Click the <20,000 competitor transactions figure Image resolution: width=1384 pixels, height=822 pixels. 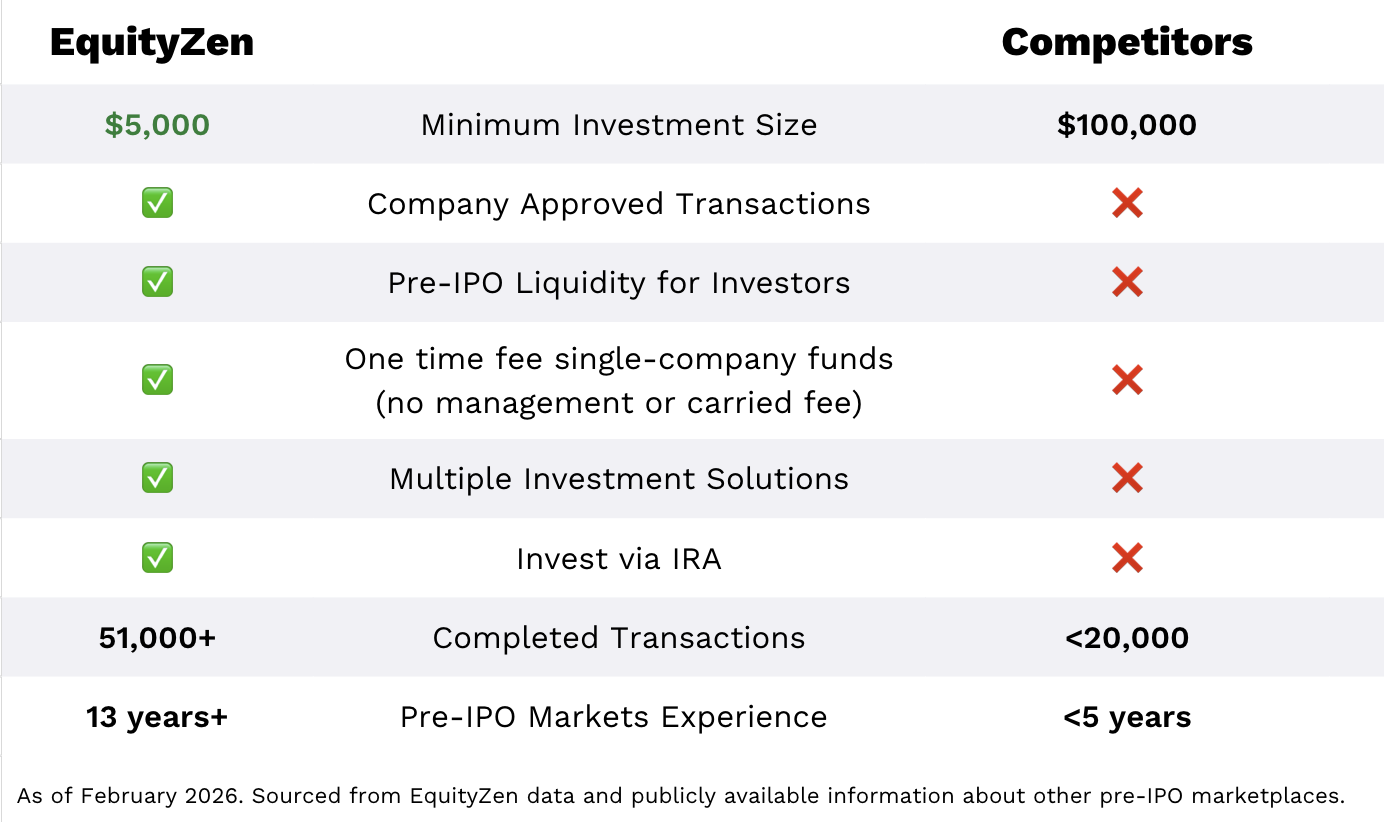[x=1127, y=638]
